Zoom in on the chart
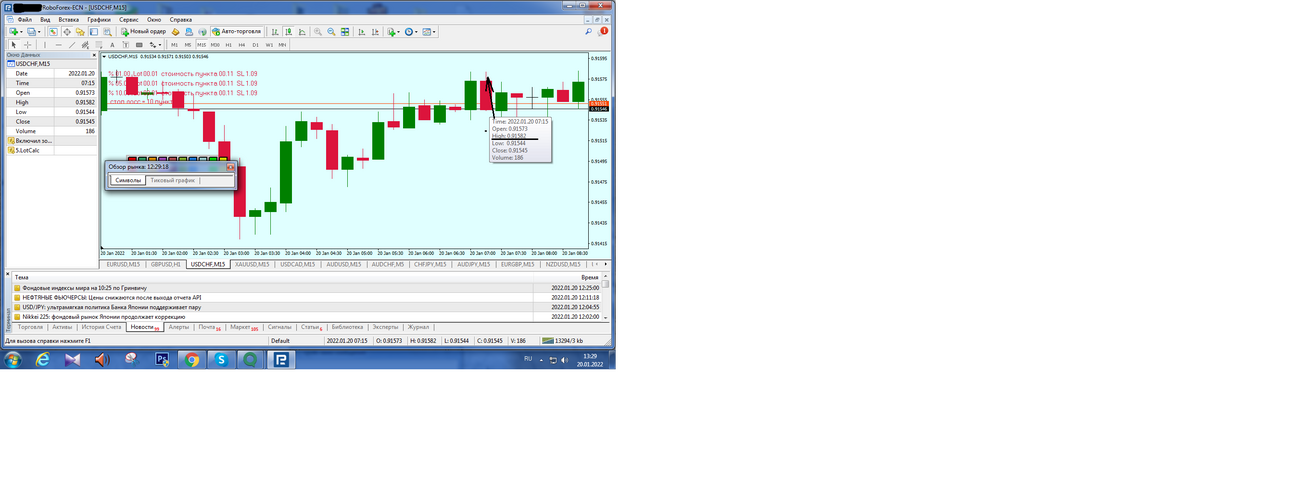Viewport: 1290px width, 502px height. 318,31
